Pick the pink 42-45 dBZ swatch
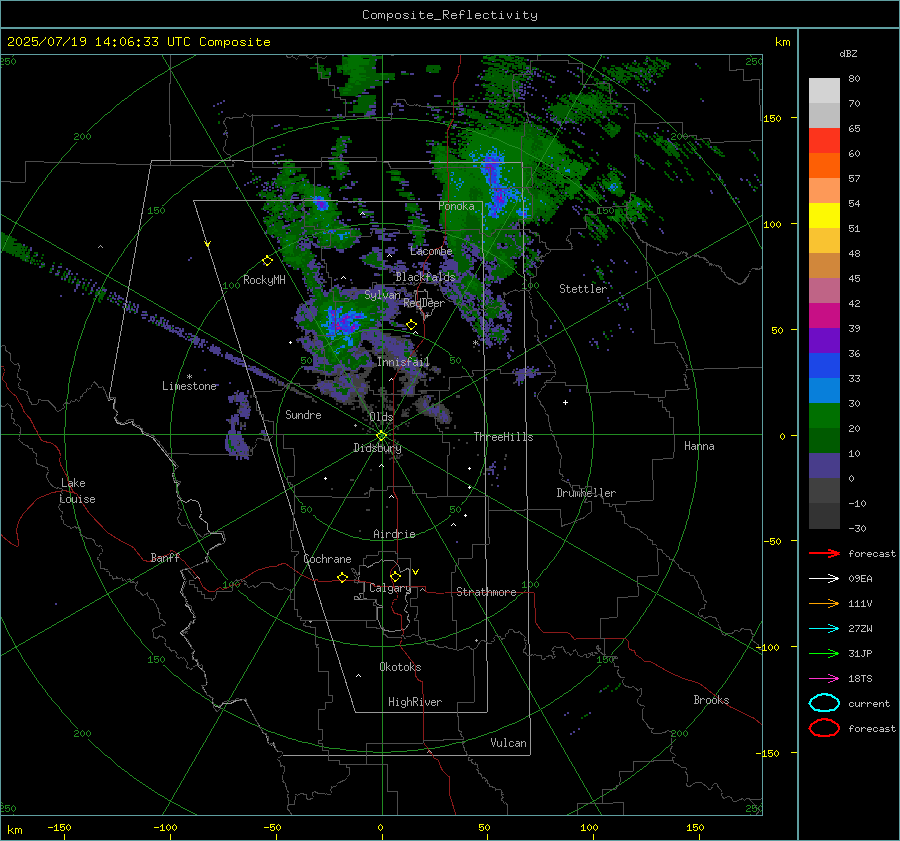900x841 pixels. (x=824, y=291)
